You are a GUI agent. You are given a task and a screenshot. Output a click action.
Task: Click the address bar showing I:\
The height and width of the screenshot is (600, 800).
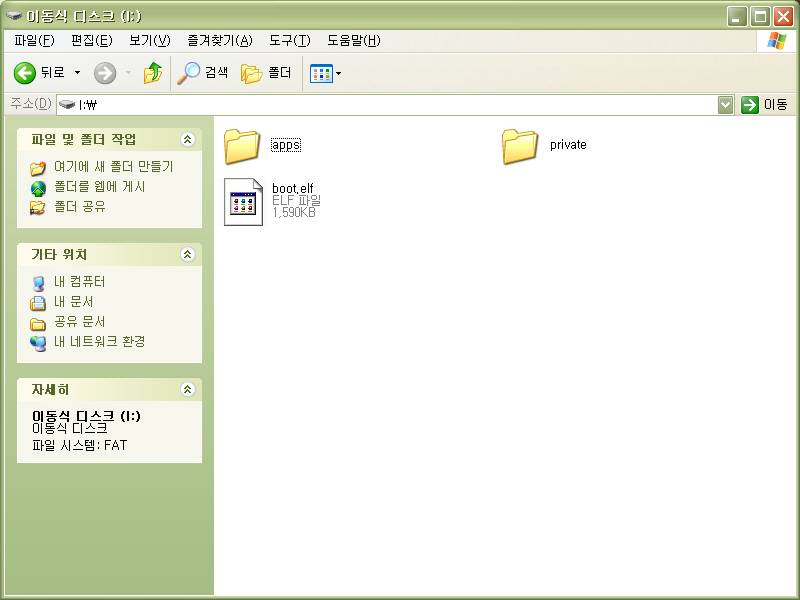(387, 105)
